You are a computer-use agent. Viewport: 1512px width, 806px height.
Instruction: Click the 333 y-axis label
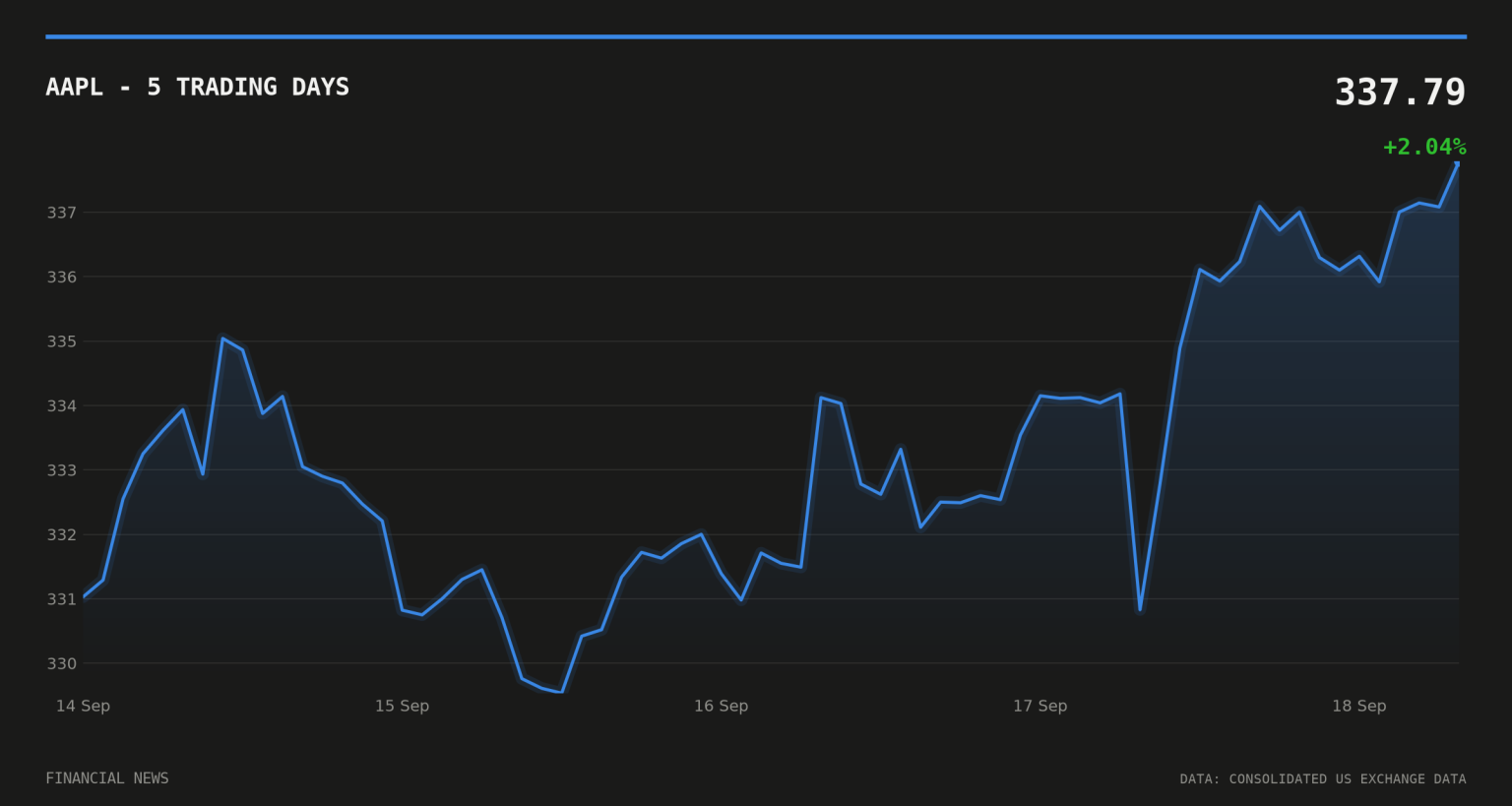click(62, 470)
